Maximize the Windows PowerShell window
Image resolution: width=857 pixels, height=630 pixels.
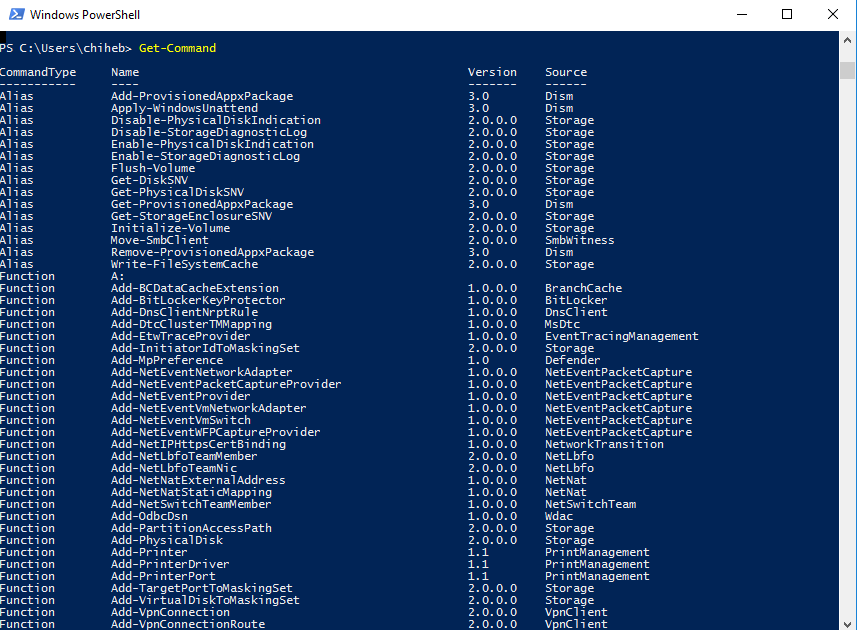pyautogui.click(x=787, y=14)
